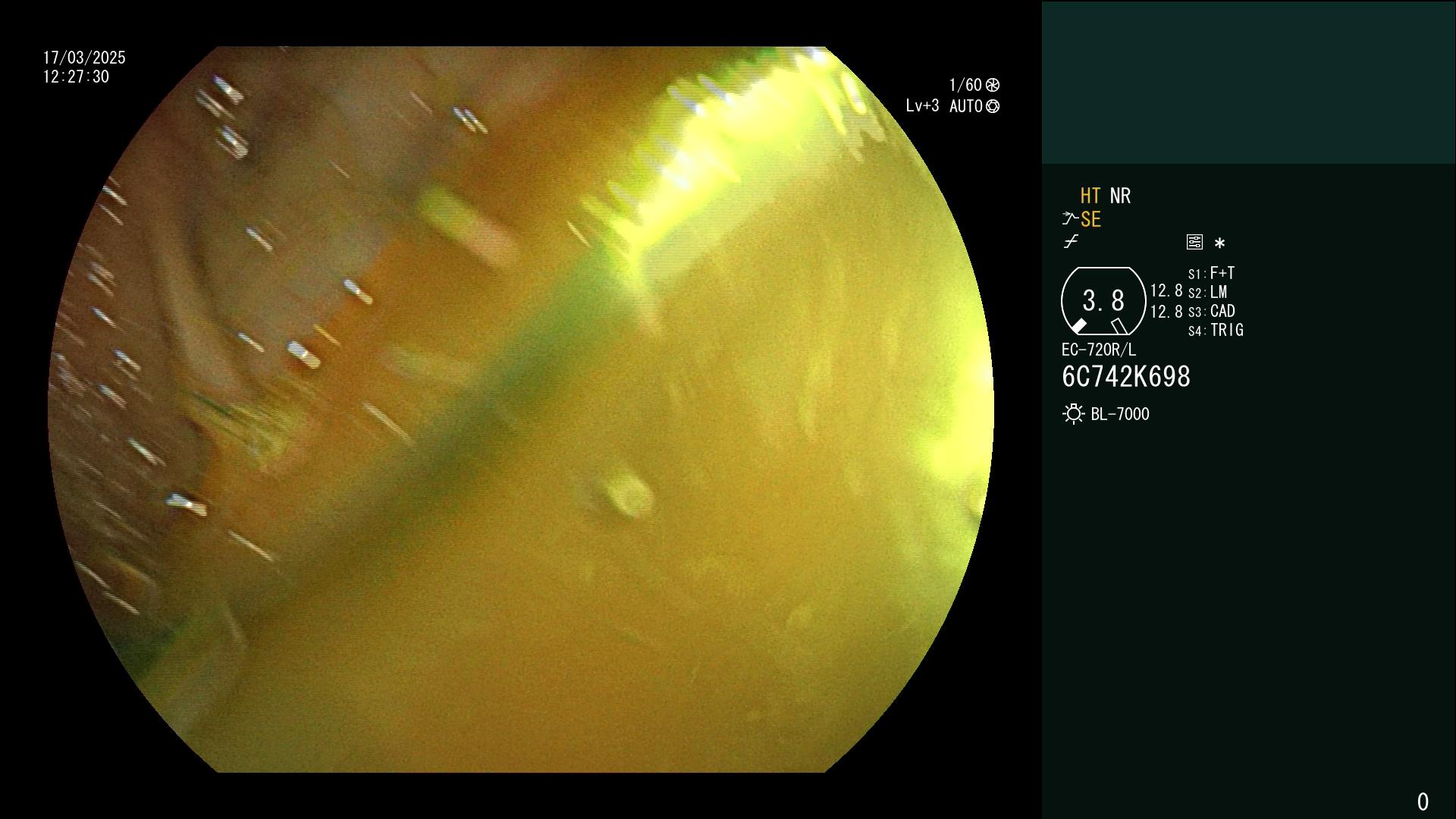Click the empty teal panel above HT NR
This screenshot has width=1456, height=819.
1248,82
